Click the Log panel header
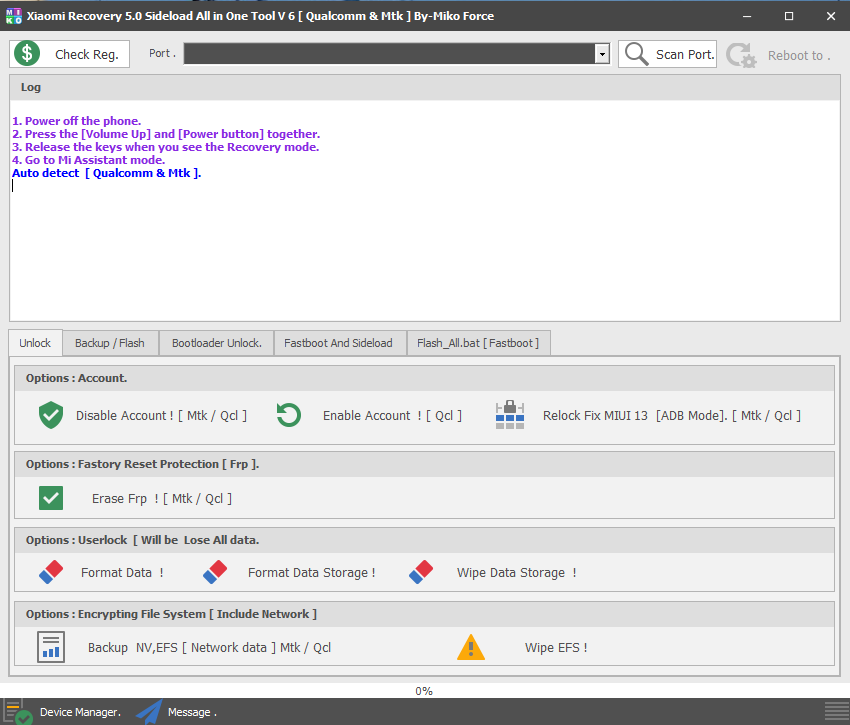850x725 pixels. [x=425, y=87]
